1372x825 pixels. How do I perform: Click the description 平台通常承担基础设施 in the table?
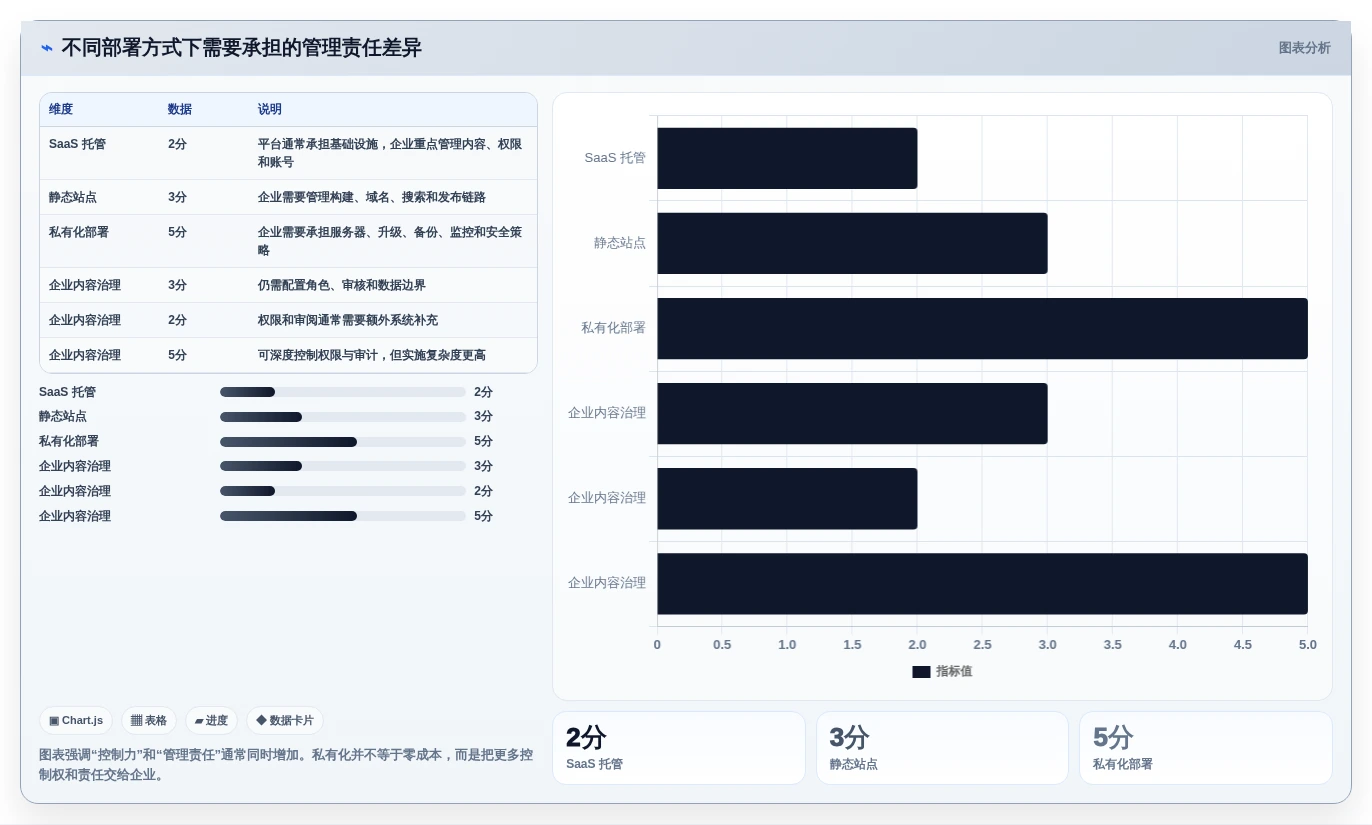391,153
